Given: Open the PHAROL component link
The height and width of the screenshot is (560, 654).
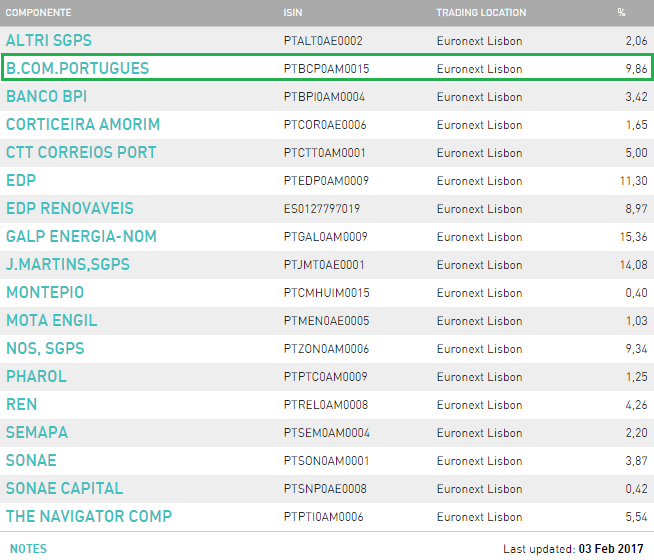Looking at the screenshot, I should 36,376.
